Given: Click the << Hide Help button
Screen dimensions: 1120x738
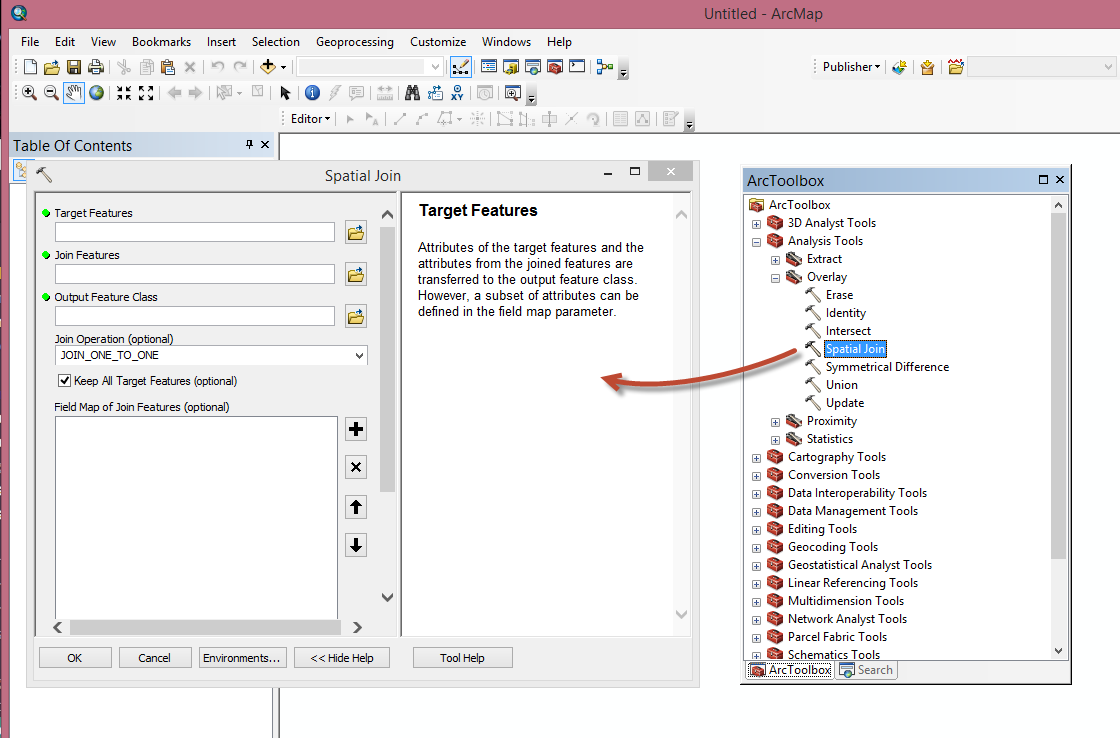Looking at the screenshot, I should pos(341,658).
